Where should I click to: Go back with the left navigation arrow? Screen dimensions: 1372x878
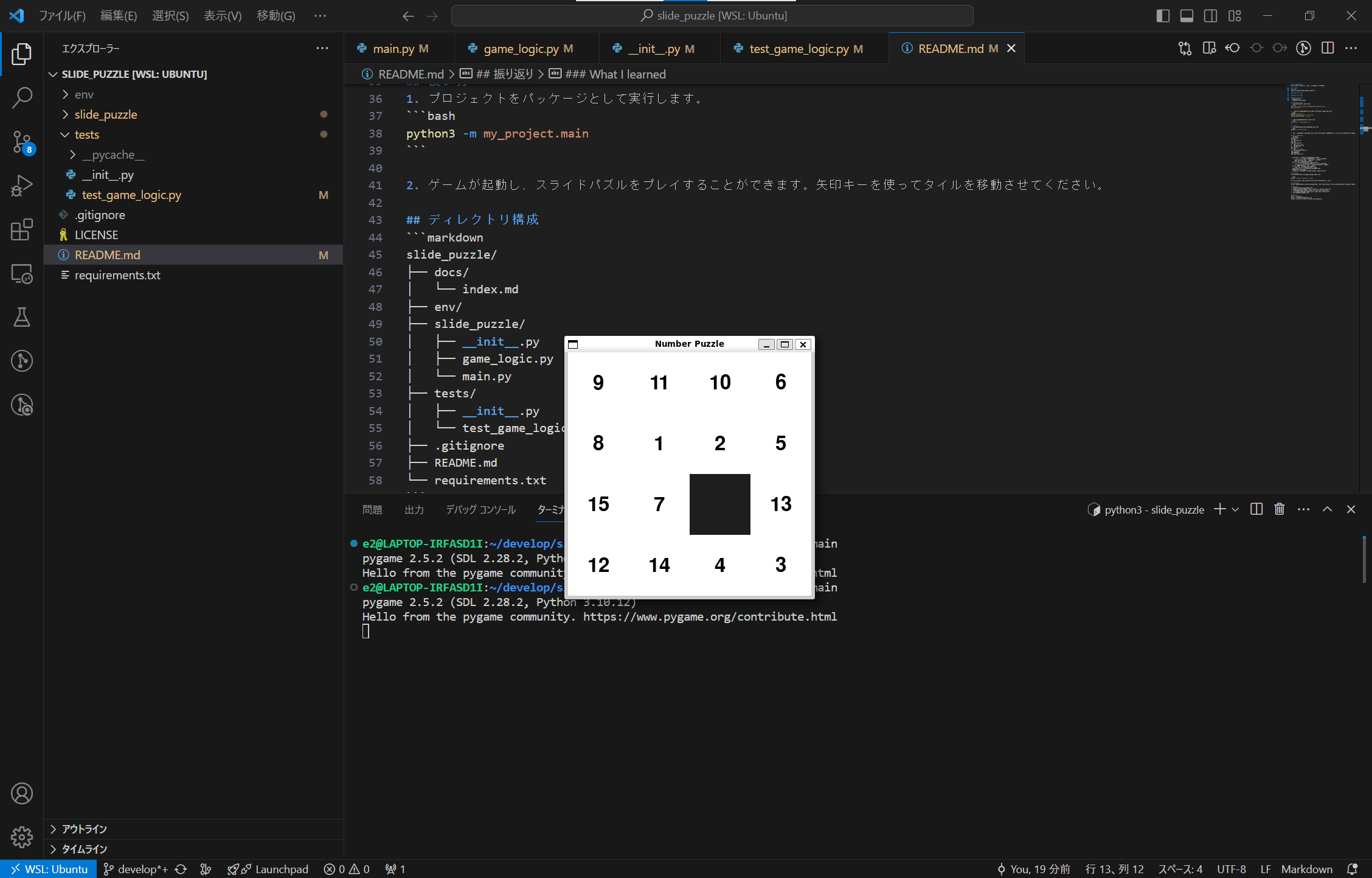(408, 16)
